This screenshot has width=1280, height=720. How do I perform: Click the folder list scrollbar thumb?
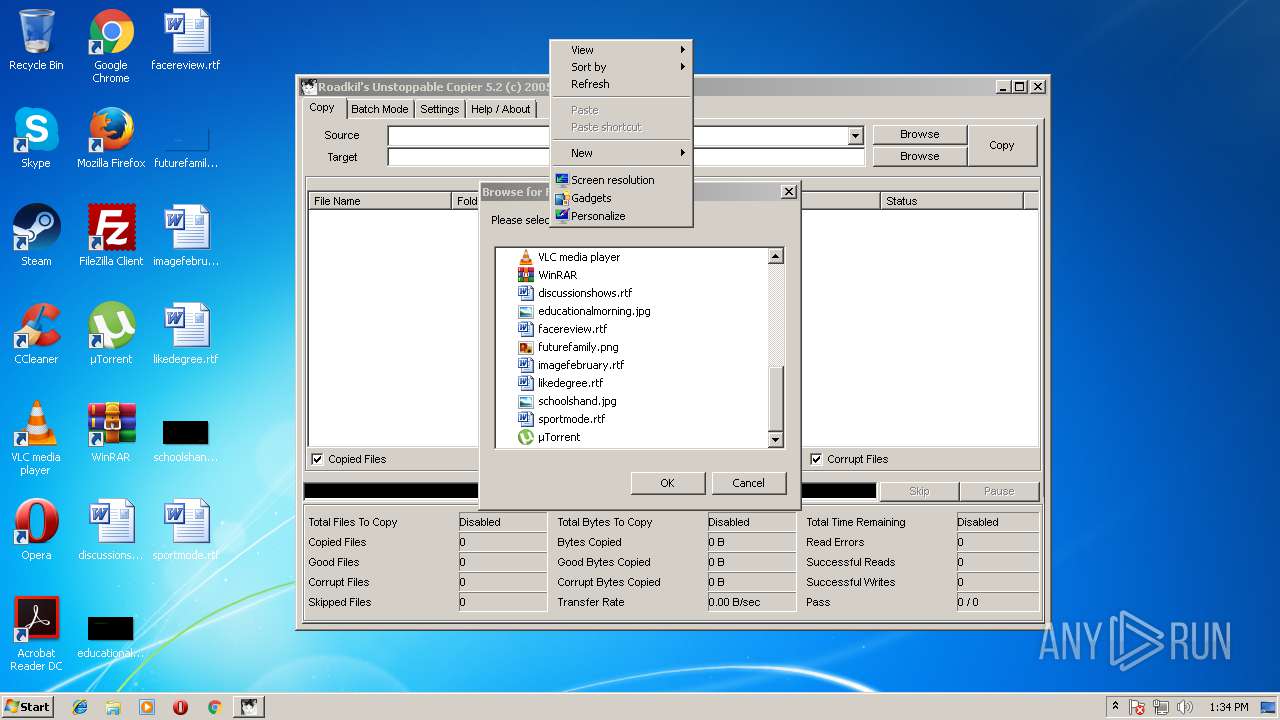click(x=775, y=398)
